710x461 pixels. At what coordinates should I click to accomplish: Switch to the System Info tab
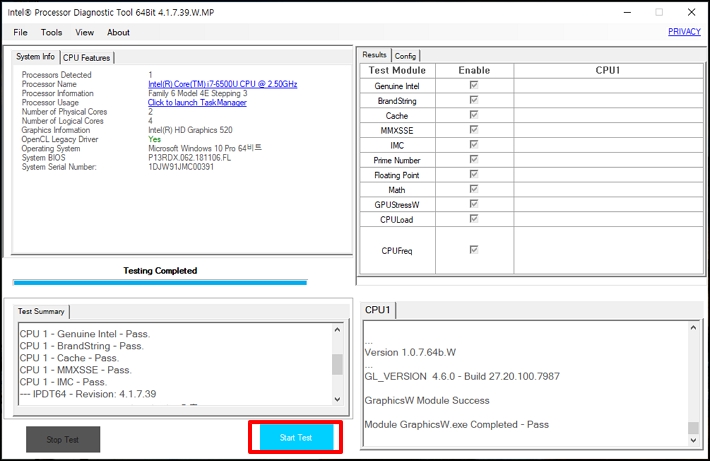click(35, 57)
